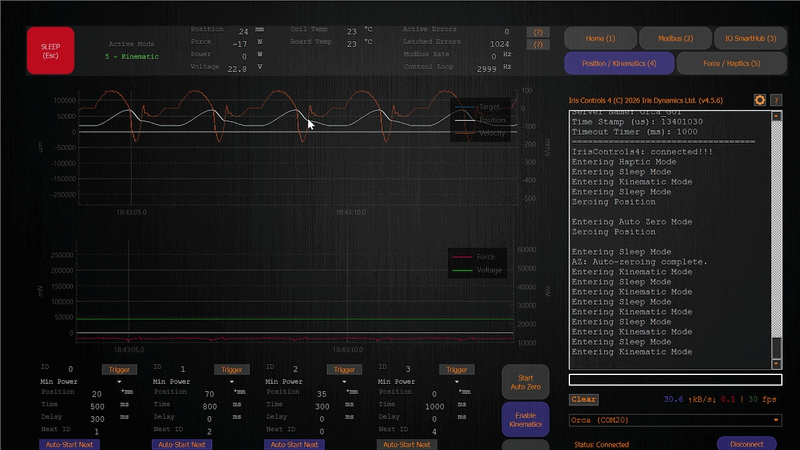Click console scrollbar up arrow
Image resolution: width=800 pixels, height=450 pixels.
click(776, 116)
